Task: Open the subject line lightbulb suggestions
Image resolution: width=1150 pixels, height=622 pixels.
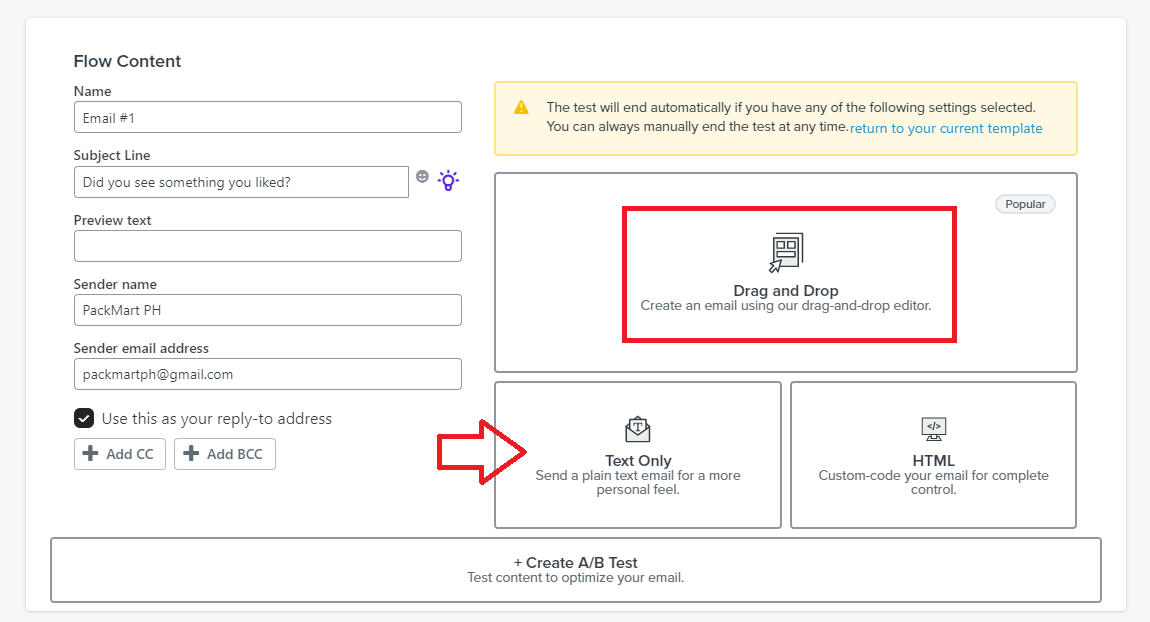Action: [448, 180]
